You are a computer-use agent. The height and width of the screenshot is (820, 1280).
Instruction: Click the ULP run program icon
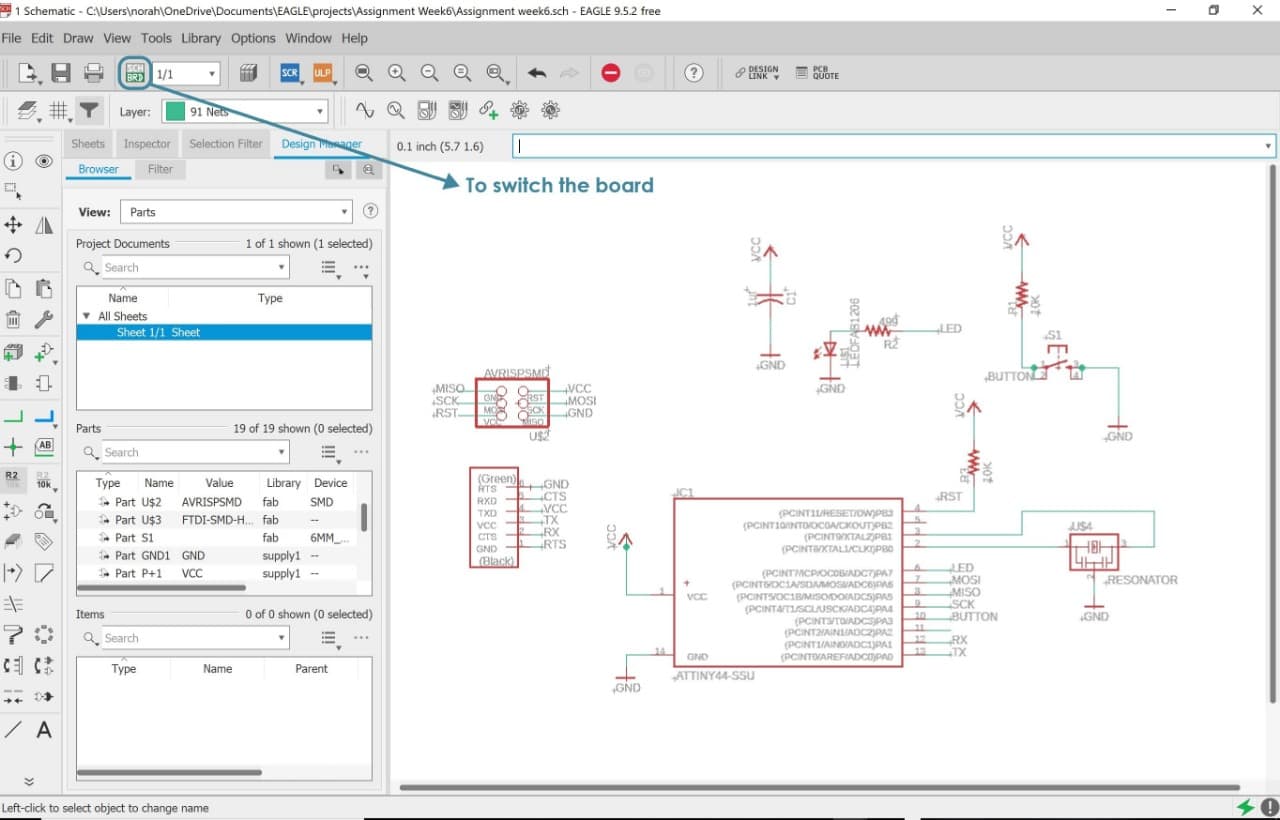tap(322, 73)
